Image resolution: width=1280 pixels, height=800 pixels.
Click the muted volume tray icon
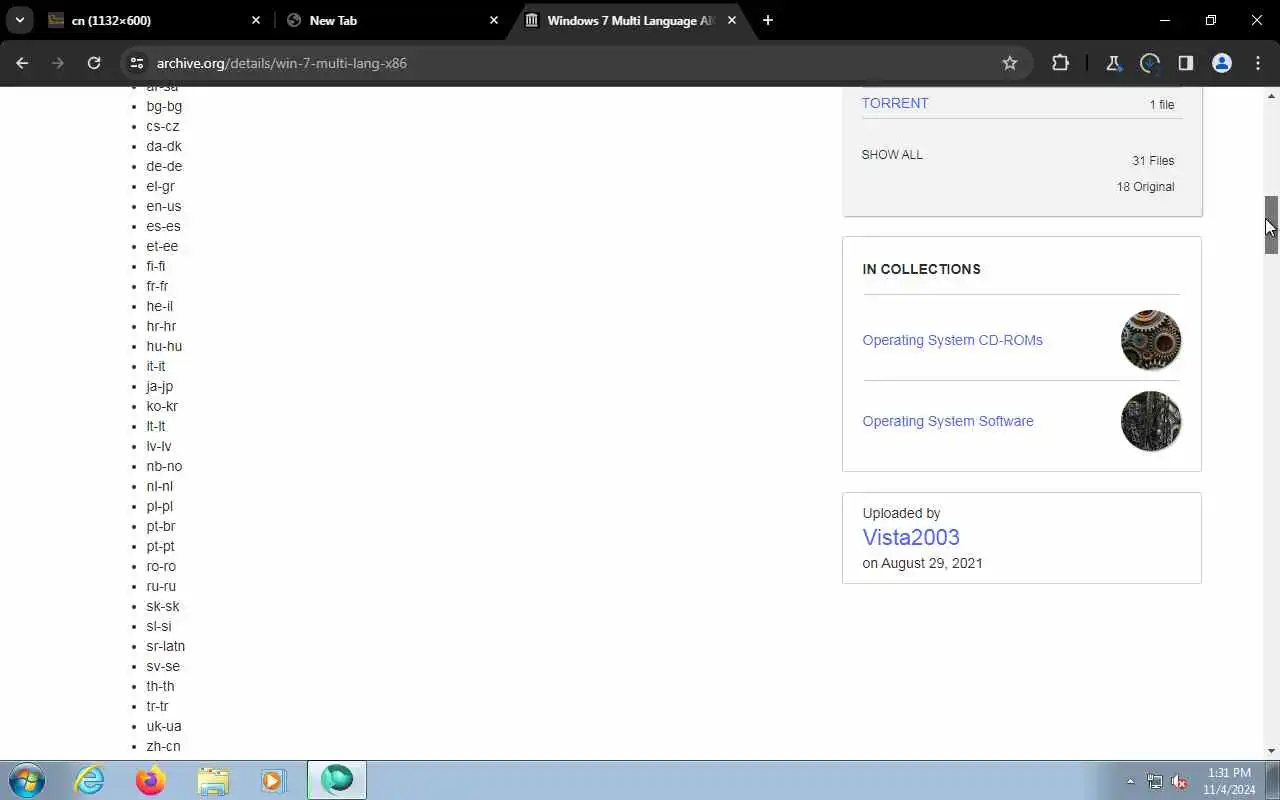click(x=1180, y=781)
